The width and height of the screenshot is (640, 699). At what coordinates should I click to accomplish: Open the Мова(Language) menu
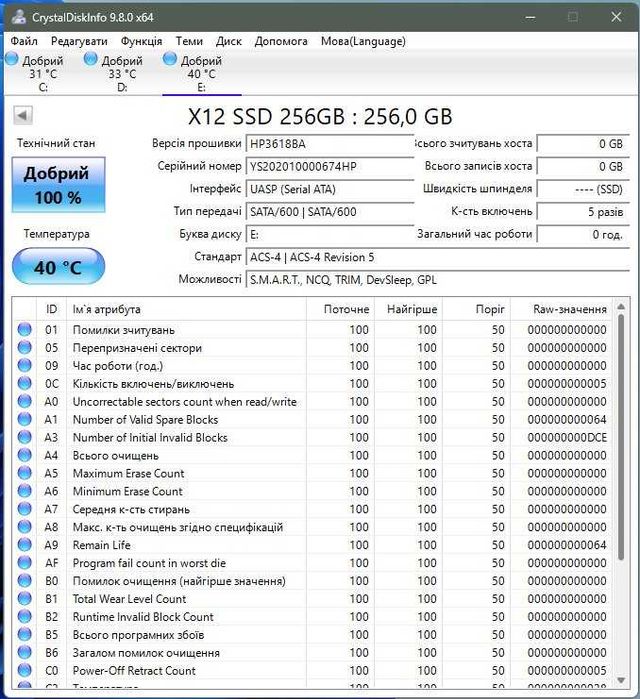pos(363,41)
